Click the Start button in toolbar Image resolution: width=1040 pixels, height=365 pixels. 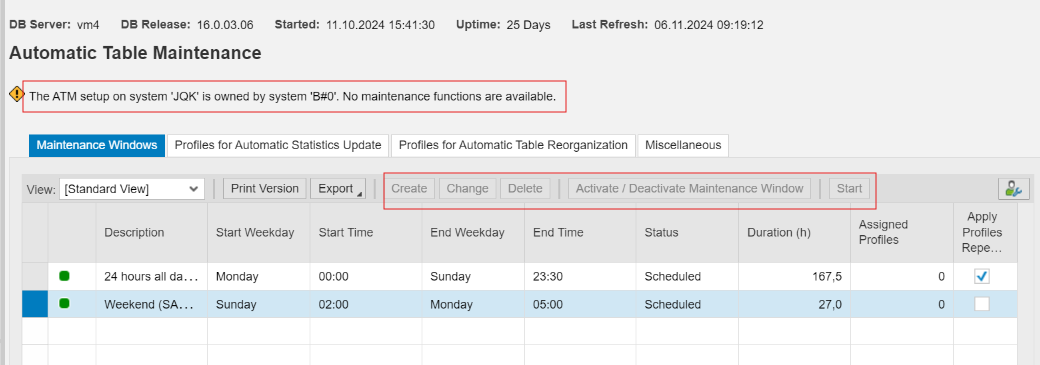pos(849,189)
